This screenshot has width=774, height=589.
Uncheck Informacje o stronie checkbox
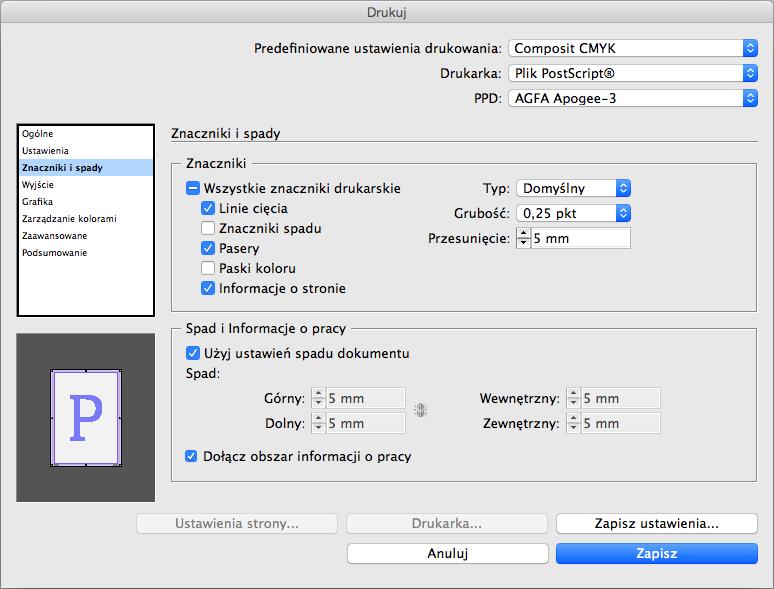[208, 288]
